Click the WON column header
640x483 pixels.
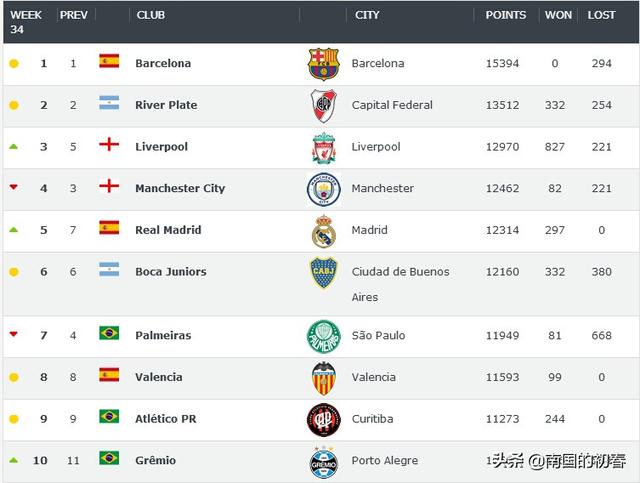[558, 15]
